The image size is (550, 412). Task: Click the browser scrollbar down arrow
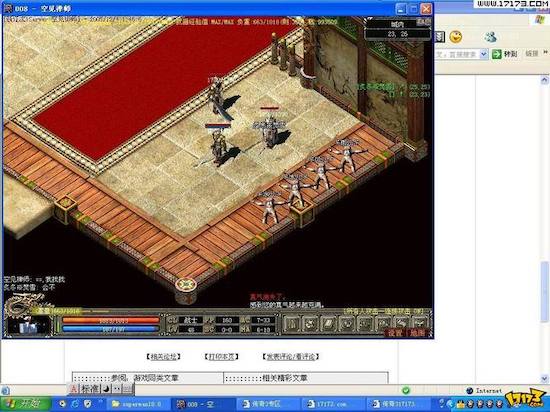pos(544,378)
